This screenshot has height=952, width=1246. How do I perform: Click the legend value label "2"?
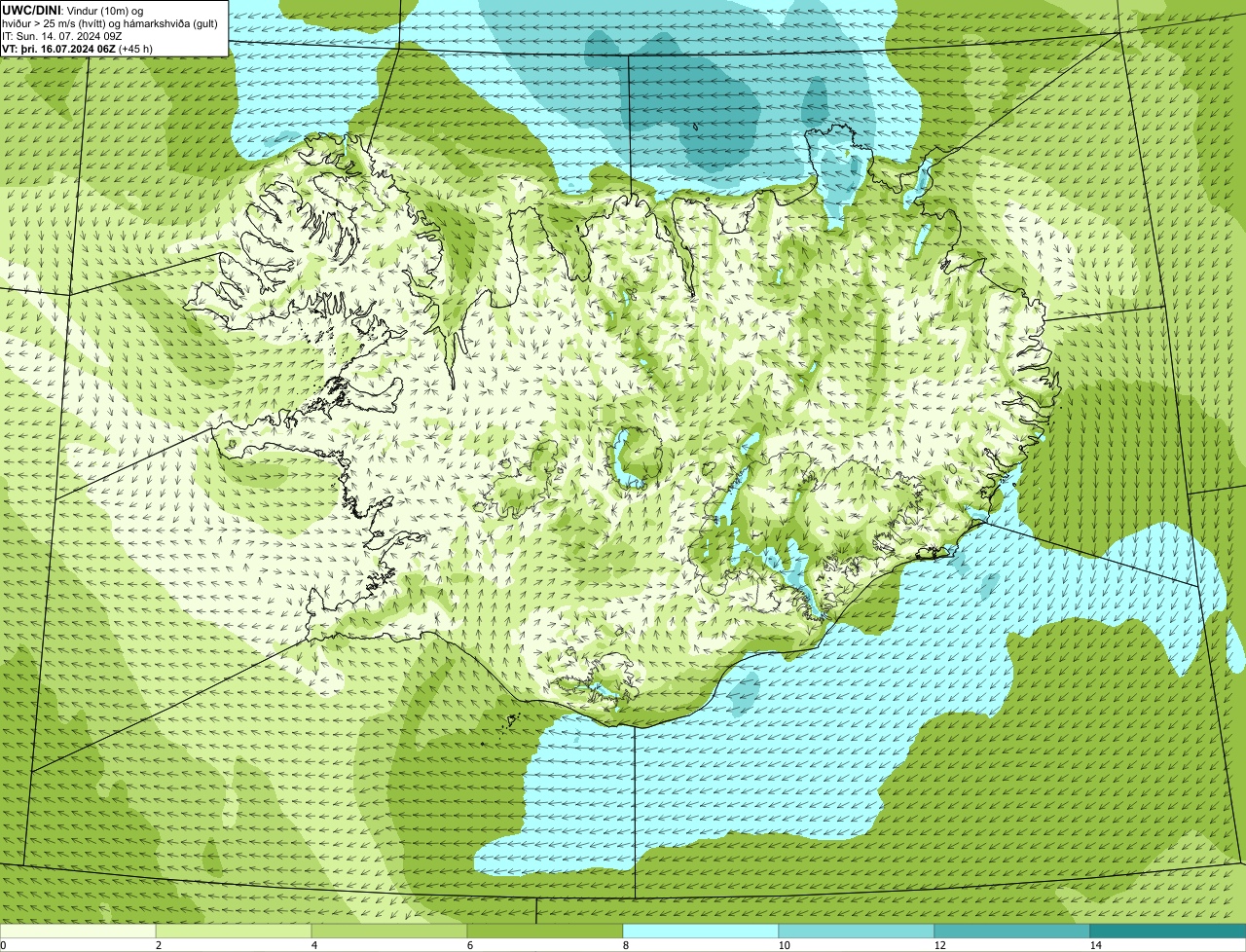pos(158,945)
